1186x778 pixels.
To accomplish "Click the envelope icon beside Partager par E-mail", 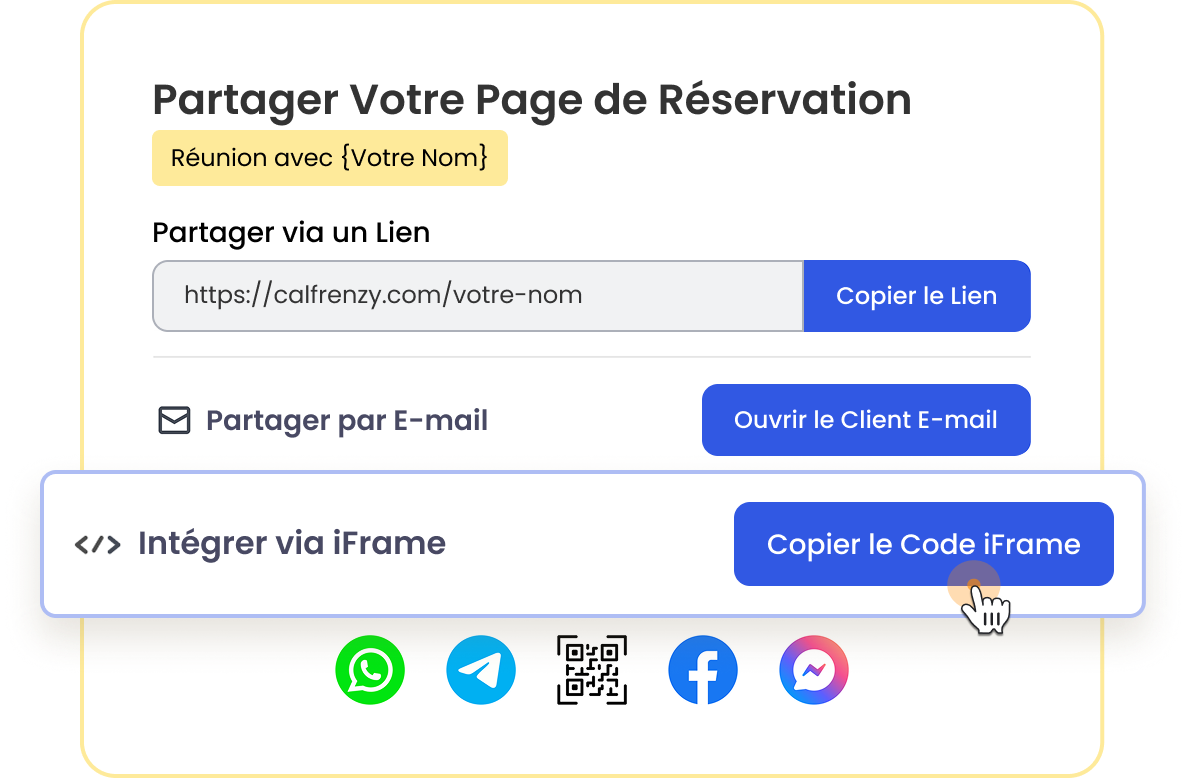I will 174,421.
